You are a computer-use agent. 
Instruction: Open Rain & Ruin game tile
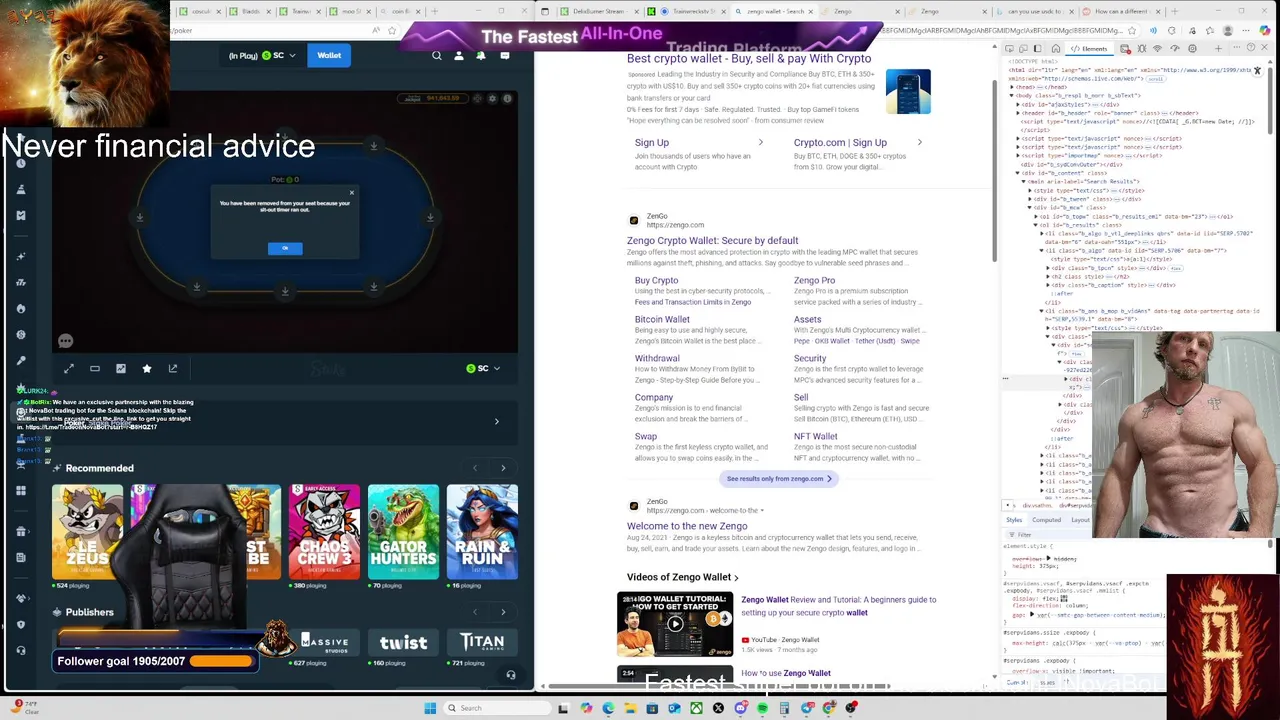482,532
